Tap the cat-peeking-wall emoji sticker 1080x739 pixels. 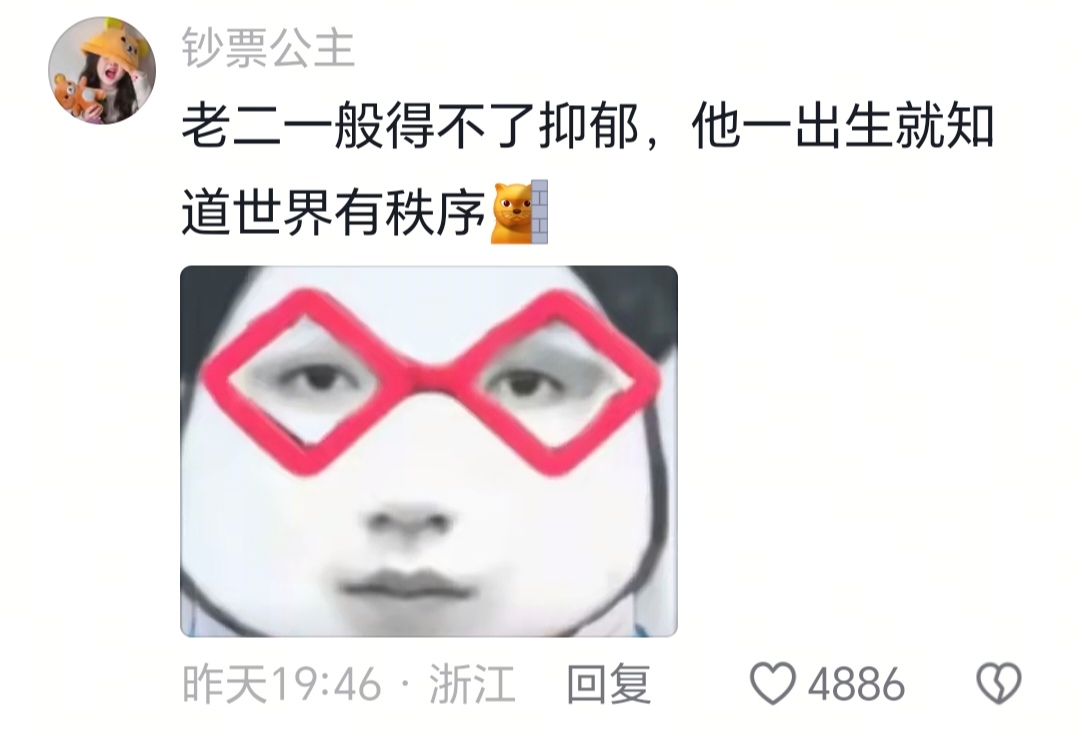[x=520, y=212]
